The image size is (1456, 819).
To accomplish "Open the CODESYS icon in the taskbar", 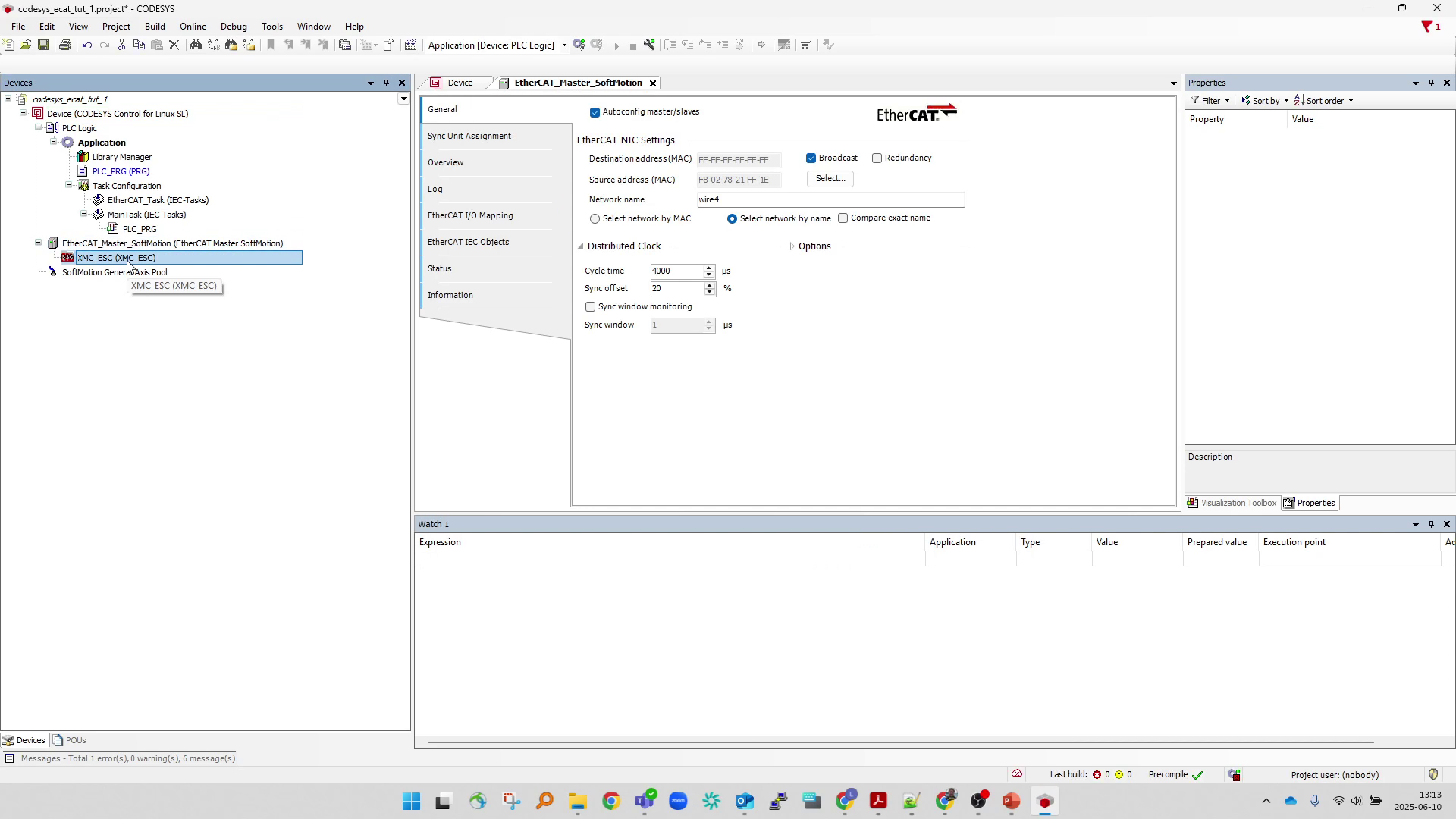I will tap(1045, 801).
